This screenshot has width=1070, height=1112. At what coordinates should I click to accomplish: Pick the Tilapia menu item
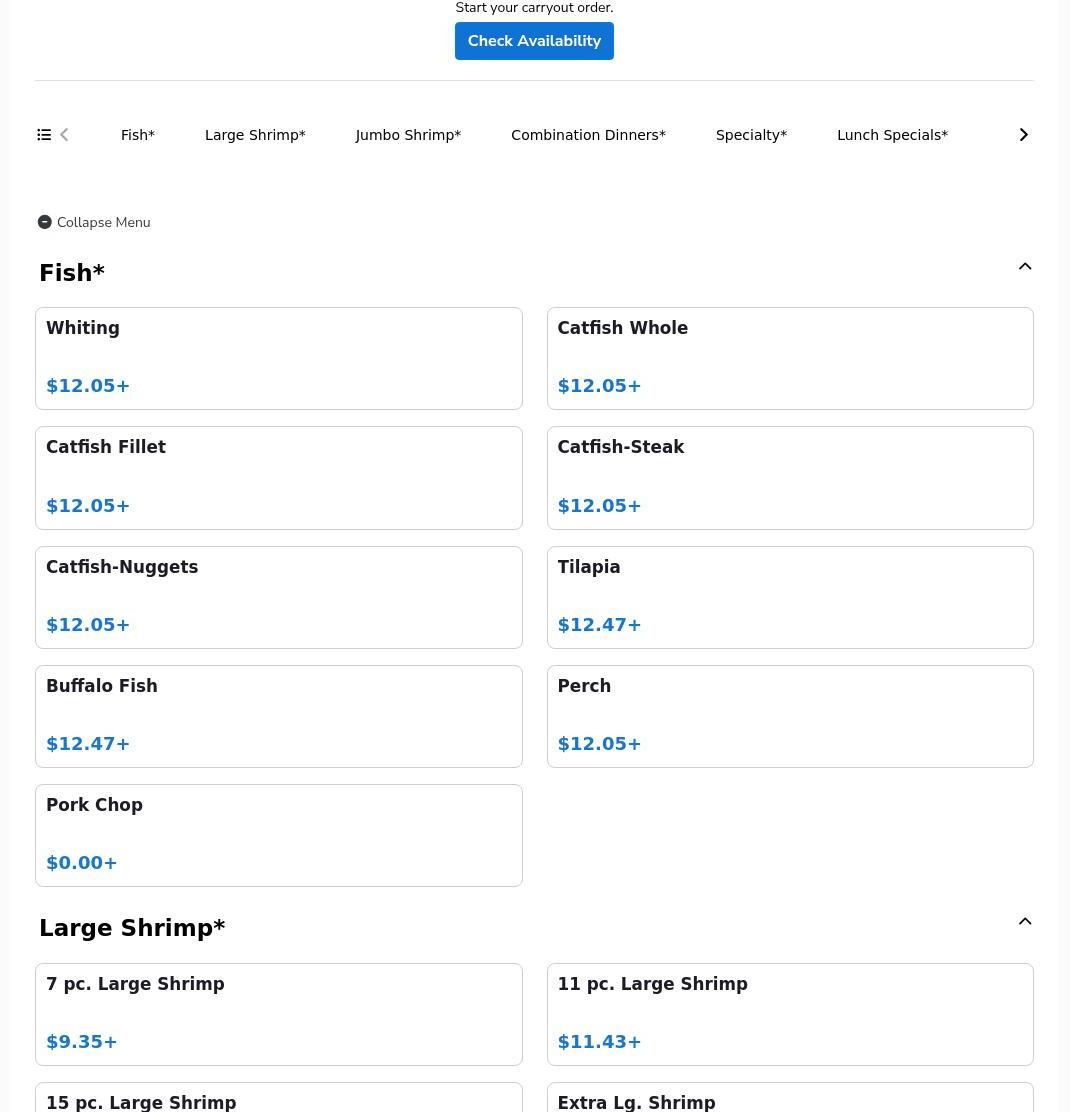(789, 597)
